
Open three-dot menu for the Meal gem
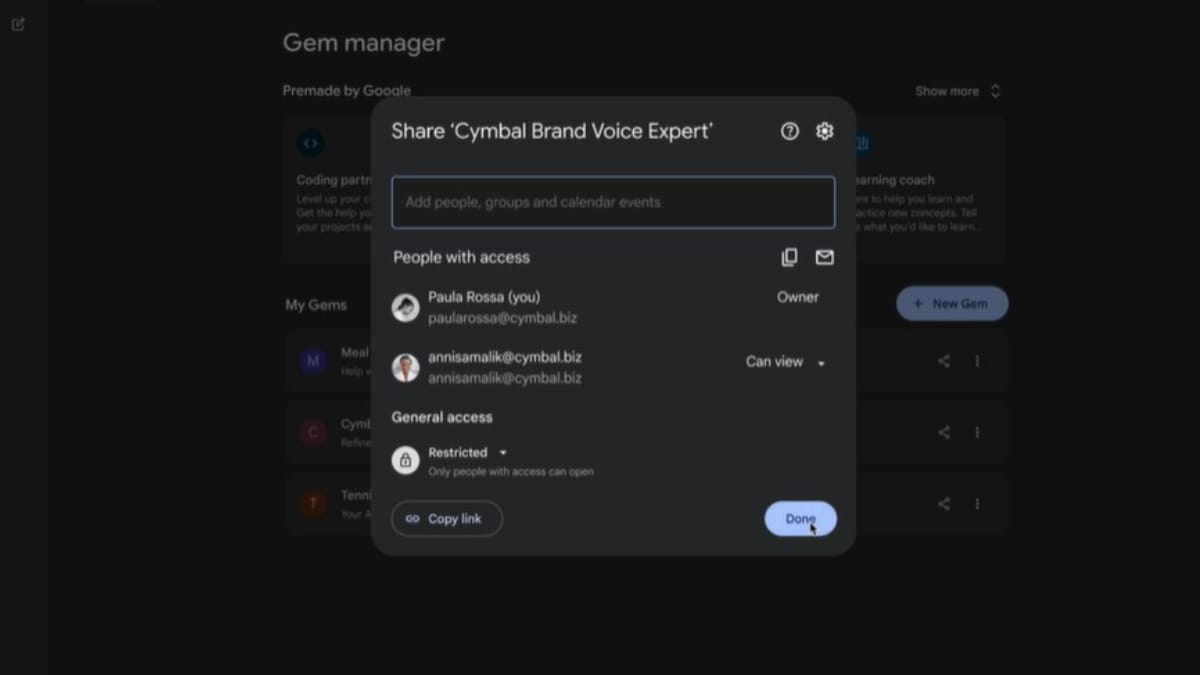(977, 361)
